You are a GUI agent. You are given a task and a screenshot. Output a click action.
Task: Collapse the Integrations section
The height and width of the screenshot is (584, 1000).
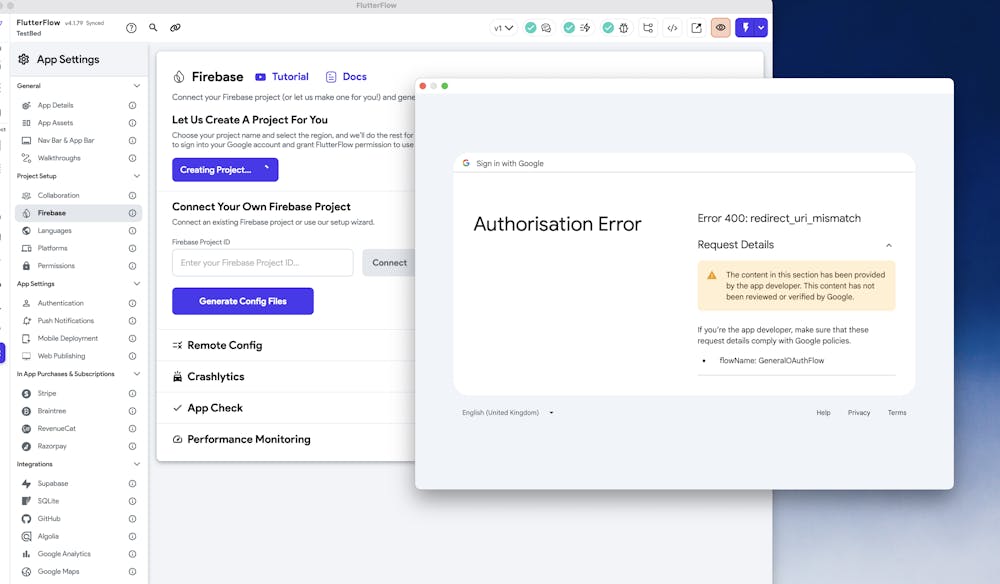pos(136,464)
